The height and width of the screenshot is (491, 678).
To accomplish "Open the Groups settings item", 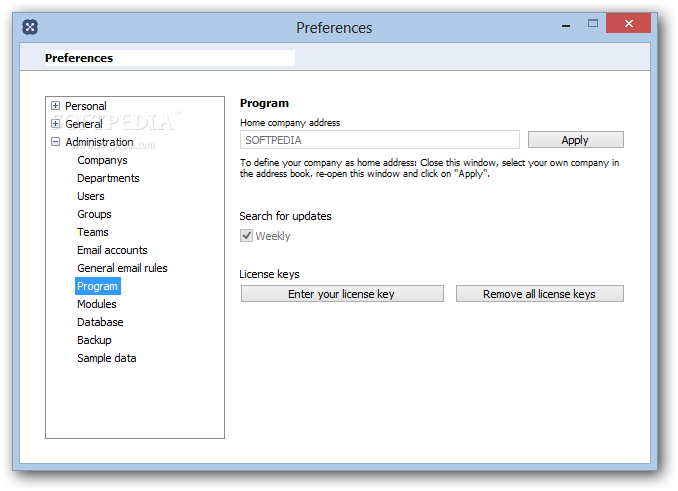I will click(94, 214).
